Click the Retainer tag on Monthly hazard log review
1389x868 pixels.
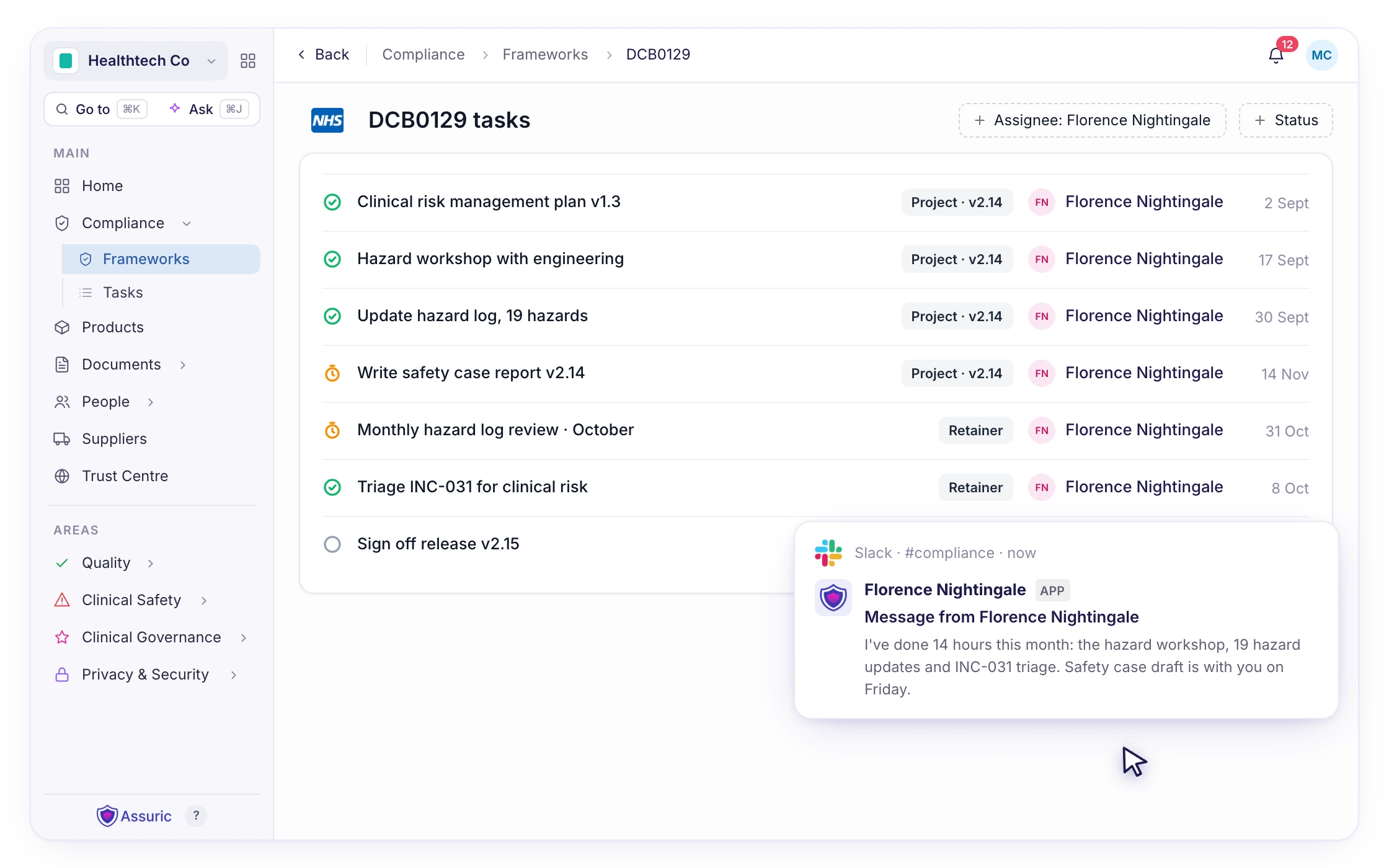coord(975,430)
